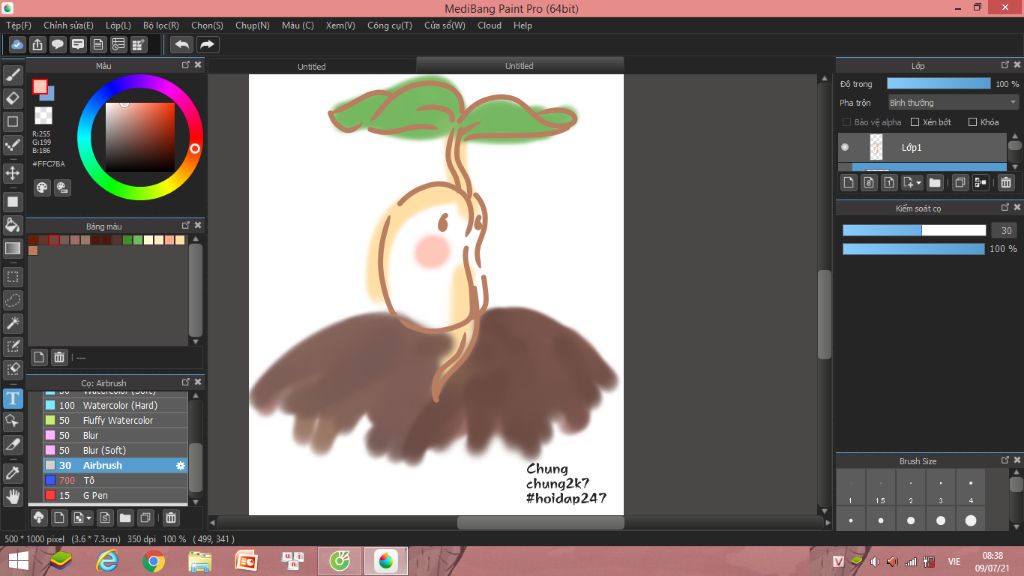Screen dimensions: 1024x576
Task: Click the Độ trong opacity slider
Action: point(938,84)
